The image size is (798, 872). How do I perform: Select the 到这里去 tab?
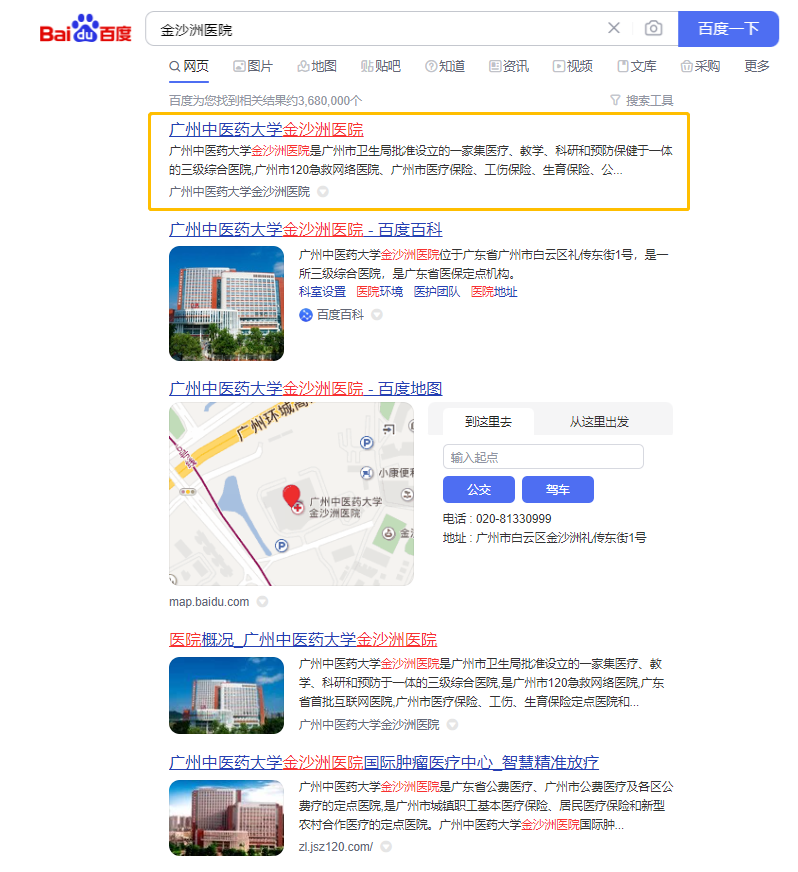pyautogui.click(x=488, y=422)
